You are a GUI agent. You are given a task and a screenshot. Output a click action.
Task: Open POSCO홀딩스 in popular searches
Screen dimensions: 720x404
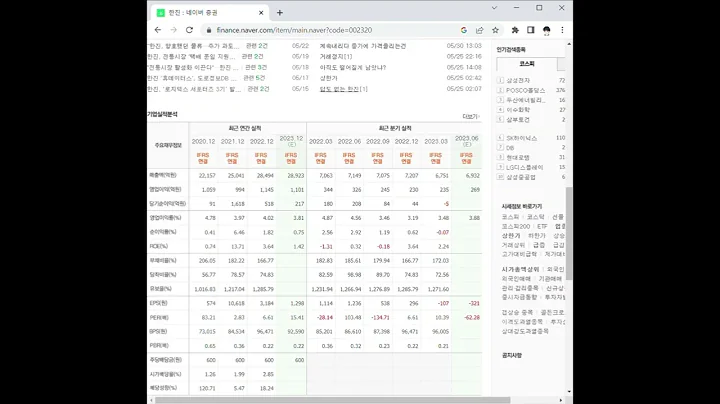click(525, 90)
